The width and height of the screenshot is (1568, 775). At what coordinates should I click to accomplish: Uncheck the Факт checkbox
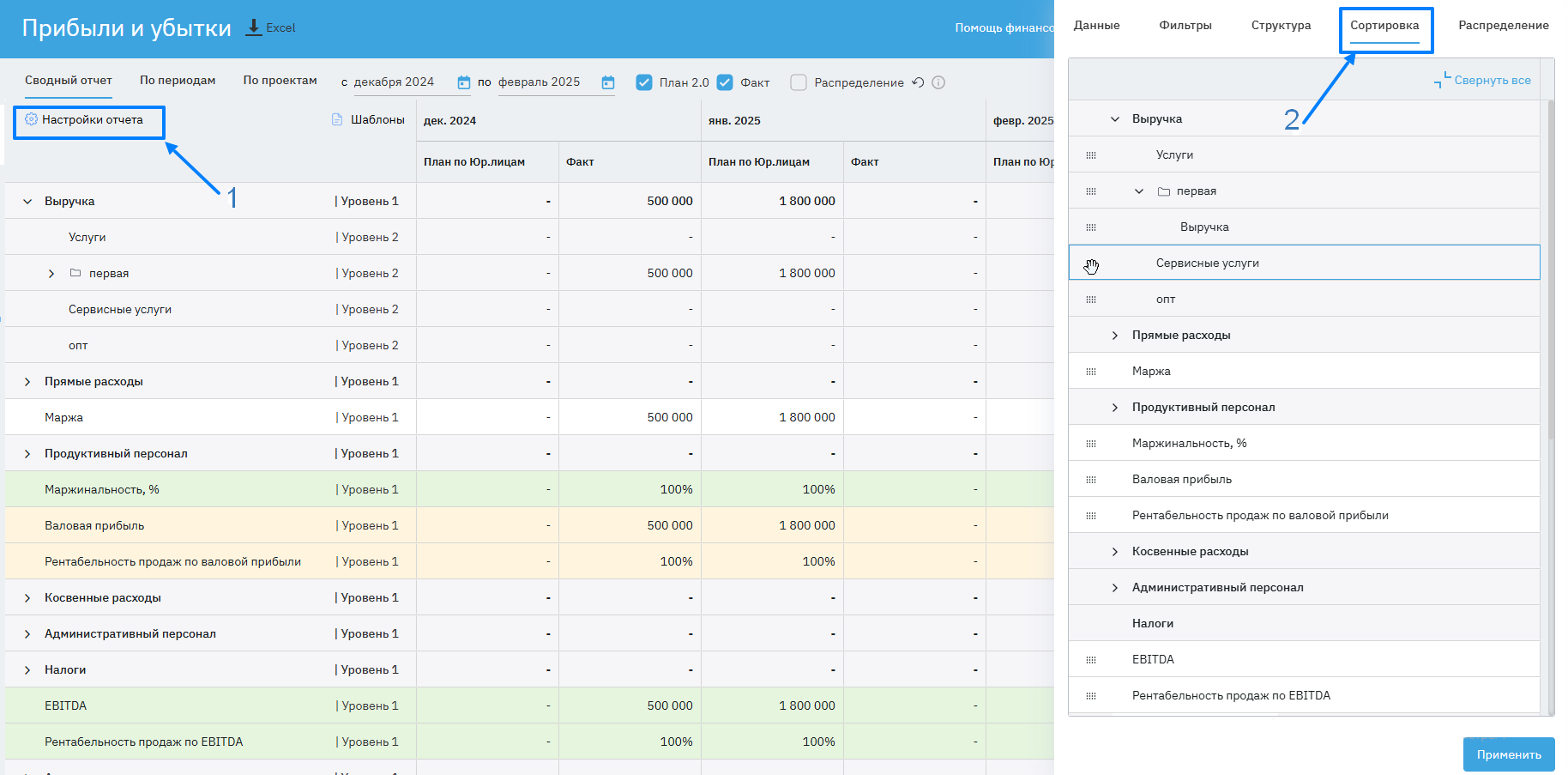tap(725, 82)
